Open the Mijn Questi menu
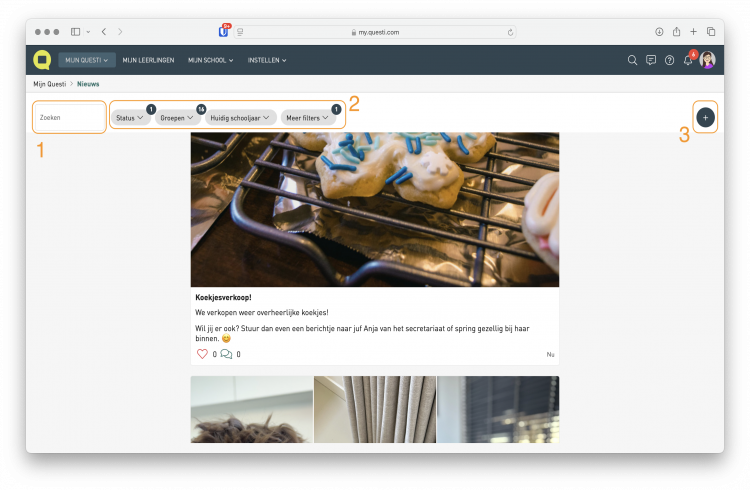Screen dimensions: 750x490 pyautogui.click(x=86, y=60)
